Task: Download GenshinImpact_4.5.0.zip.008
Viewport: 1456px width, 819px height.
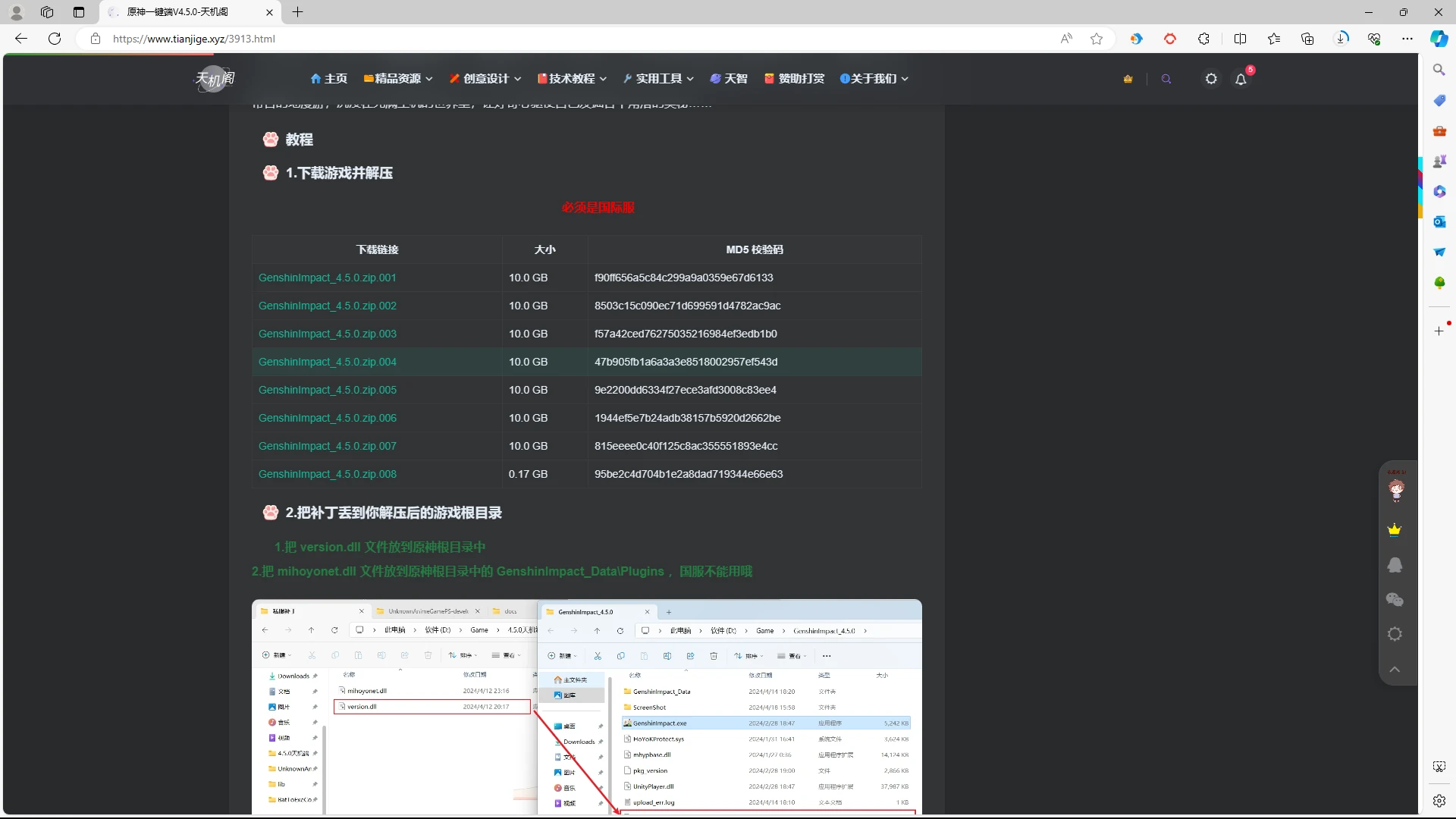Action: tap(327, 474)
